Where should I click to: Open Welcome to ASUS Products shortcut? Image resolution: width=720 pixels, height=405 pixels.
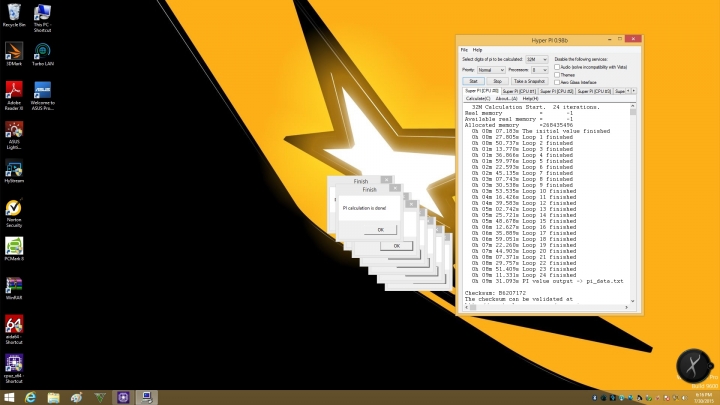point(42,96)
